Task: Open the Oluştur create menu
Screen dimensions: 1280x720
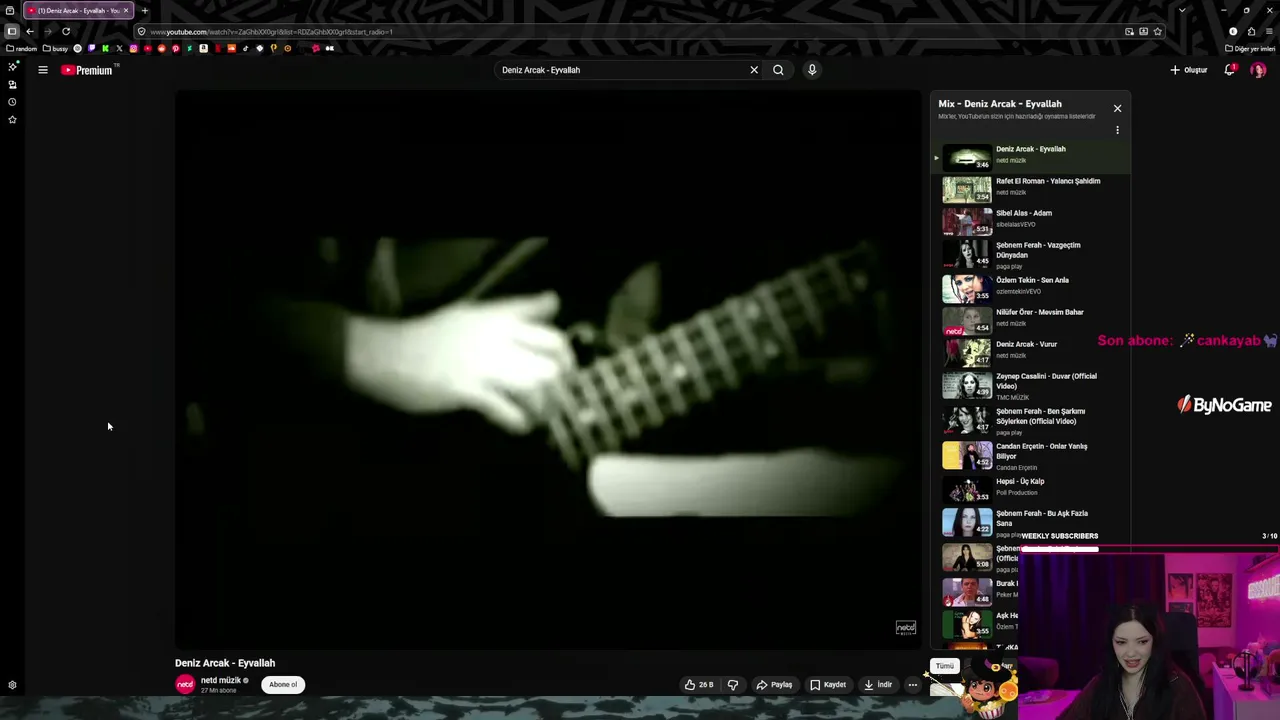Action: (1189, 70)
